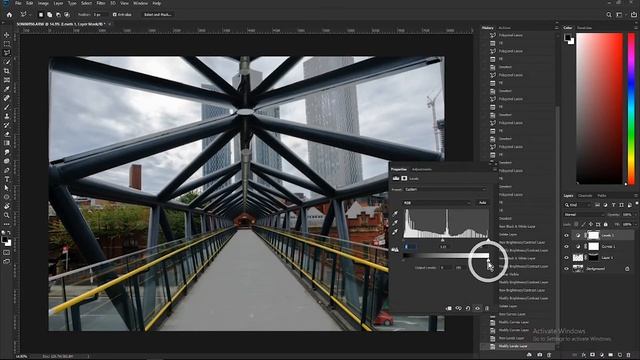The width and height of the screenshot is (640, 360).
Task: Hide the Background layer
Action: pyautogui.click(x=566, y=269)
